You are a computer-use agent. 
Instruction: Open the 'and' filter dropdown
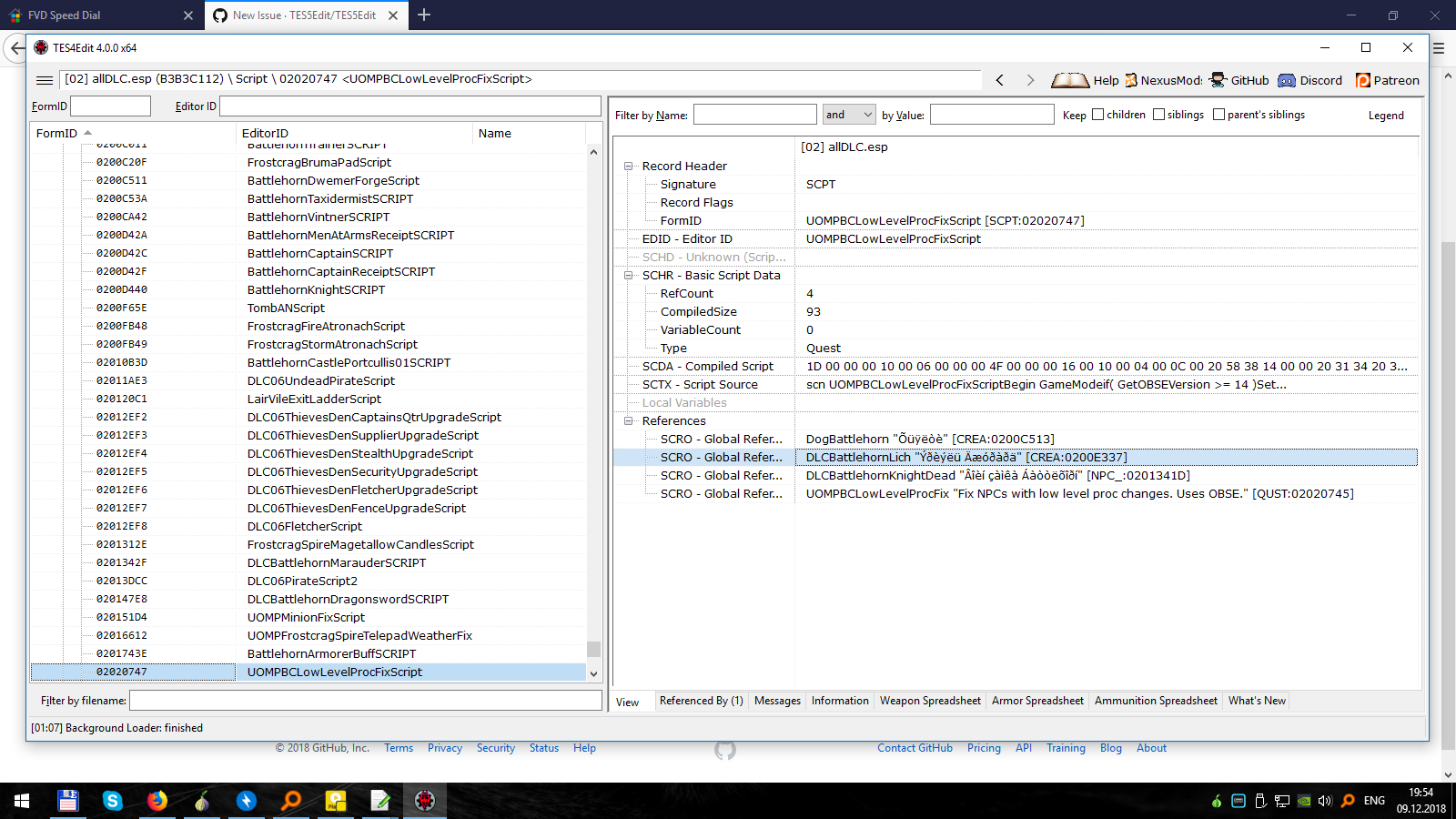tap(863, 114)
